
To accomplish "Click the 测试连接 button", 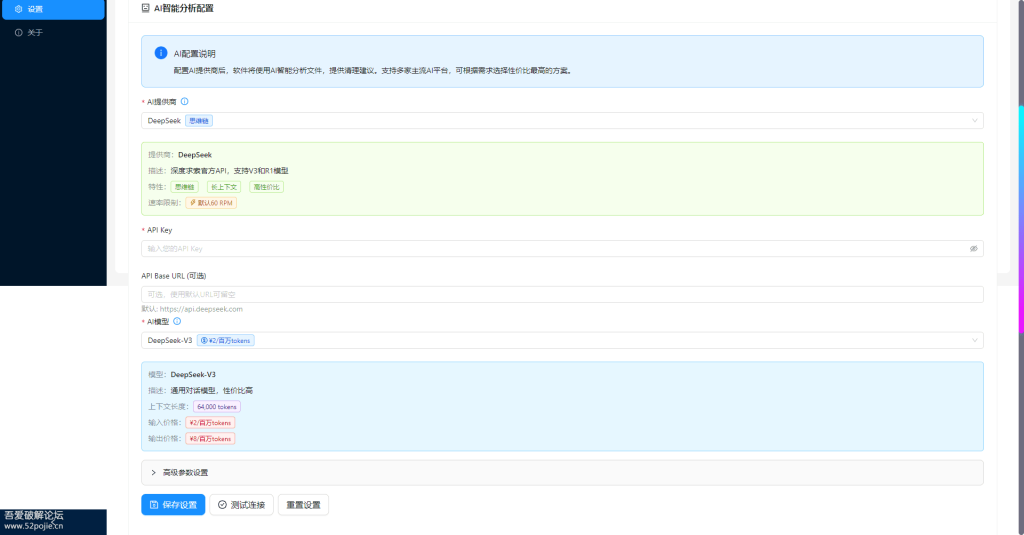I will (241, 505).
